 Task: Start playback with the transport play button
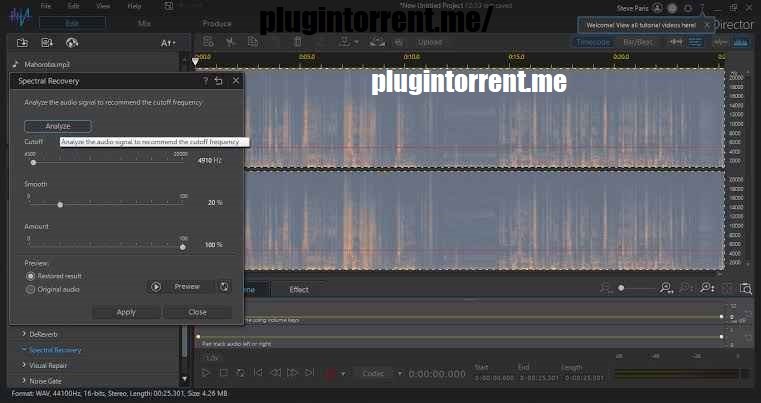[x=205, y=373]
